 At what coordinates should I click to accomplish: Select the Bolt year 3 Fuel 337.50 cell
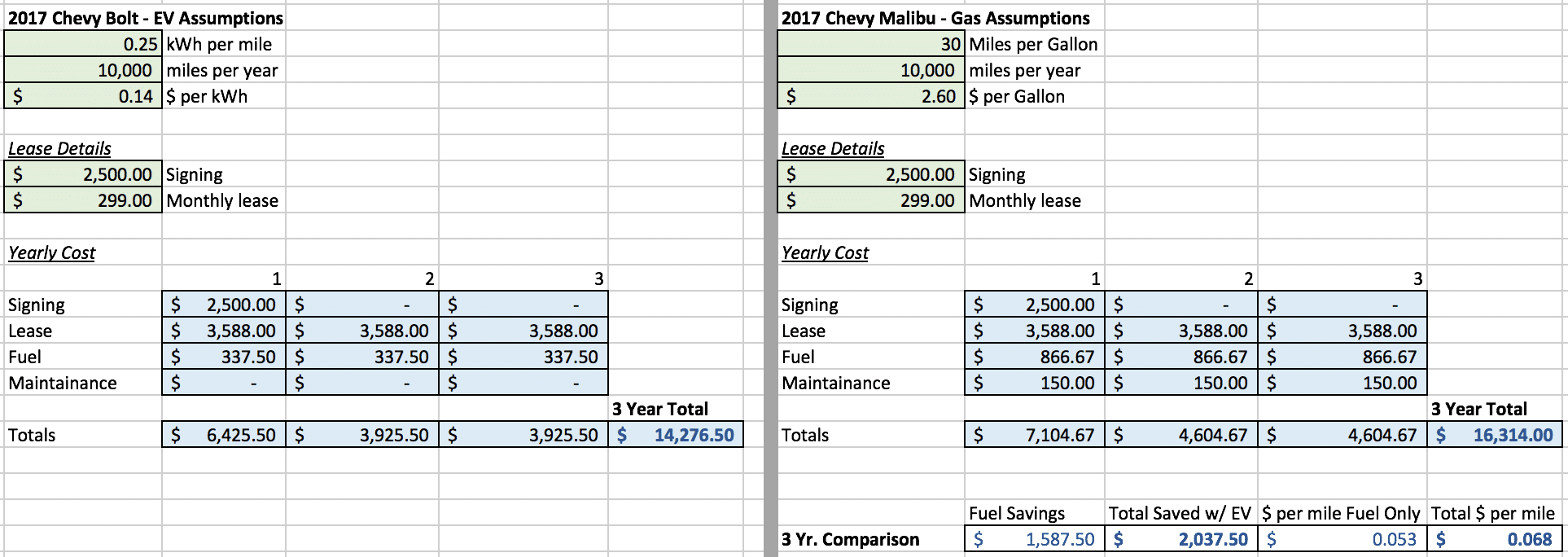pos(523,357)
